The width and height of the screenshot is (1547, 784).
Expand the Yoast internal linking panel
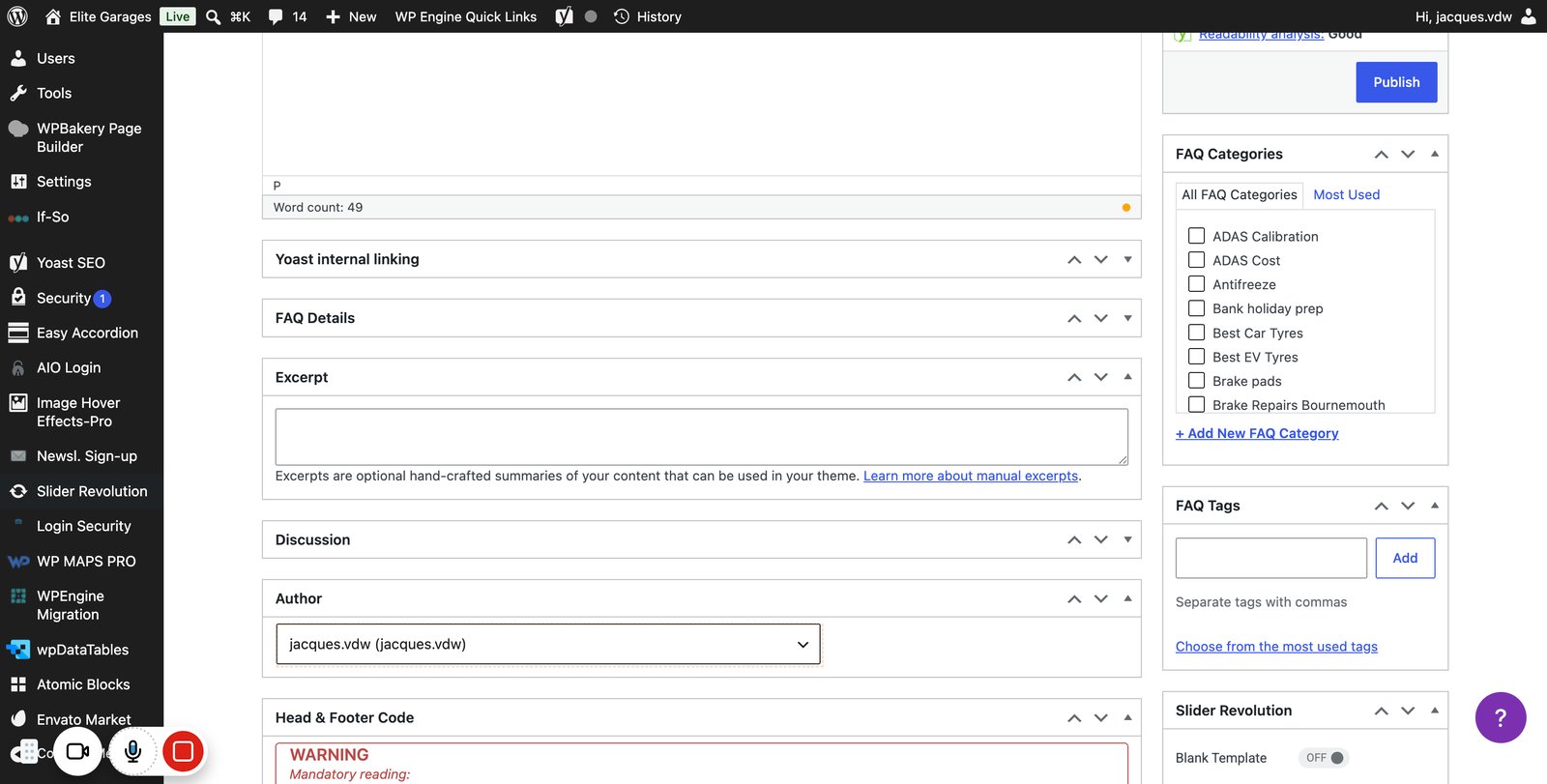point(1127,259)
